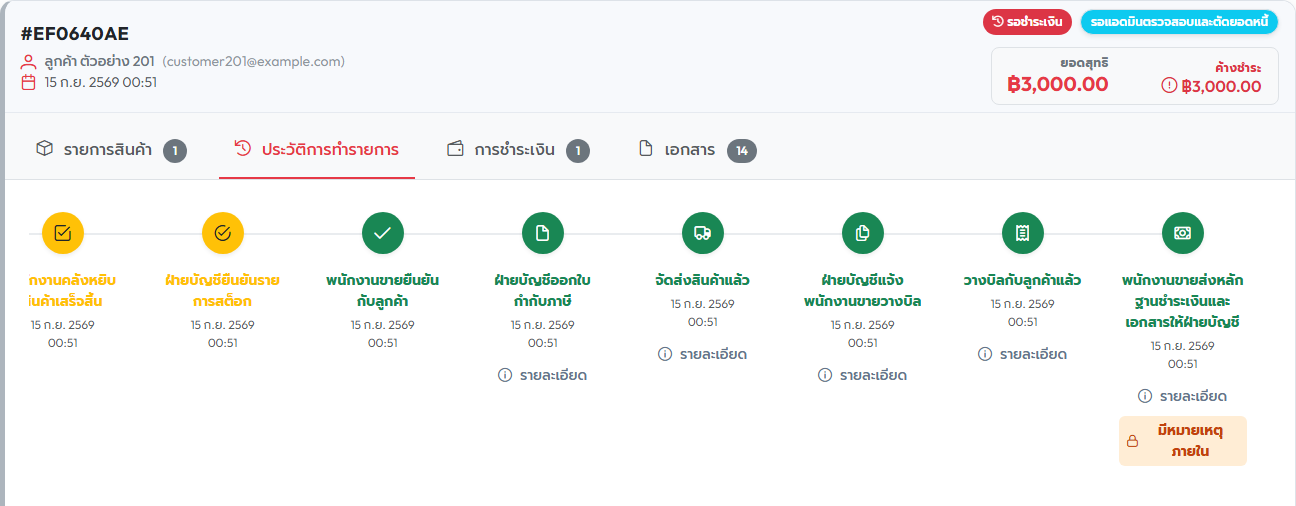
Task: Click the ยอดสุทธิ amount ฿3,000.00
Action: (x=1058, y=84)
